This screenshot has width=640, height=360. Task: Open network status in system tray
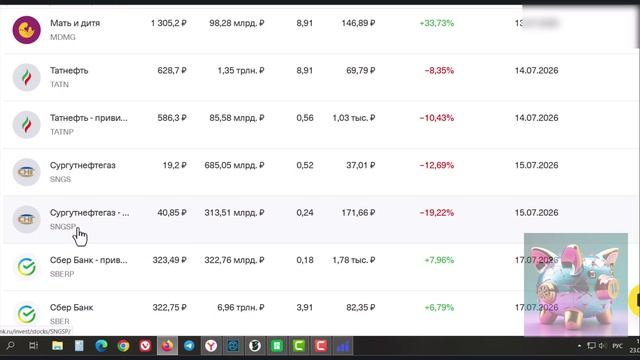coord(591,346)
